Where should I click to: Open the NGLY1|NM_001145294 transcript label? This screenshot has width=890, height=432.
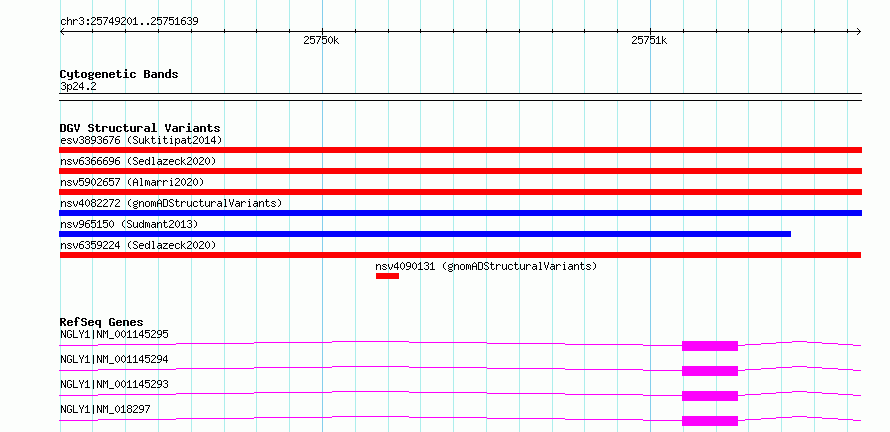(x=114, y=359)
